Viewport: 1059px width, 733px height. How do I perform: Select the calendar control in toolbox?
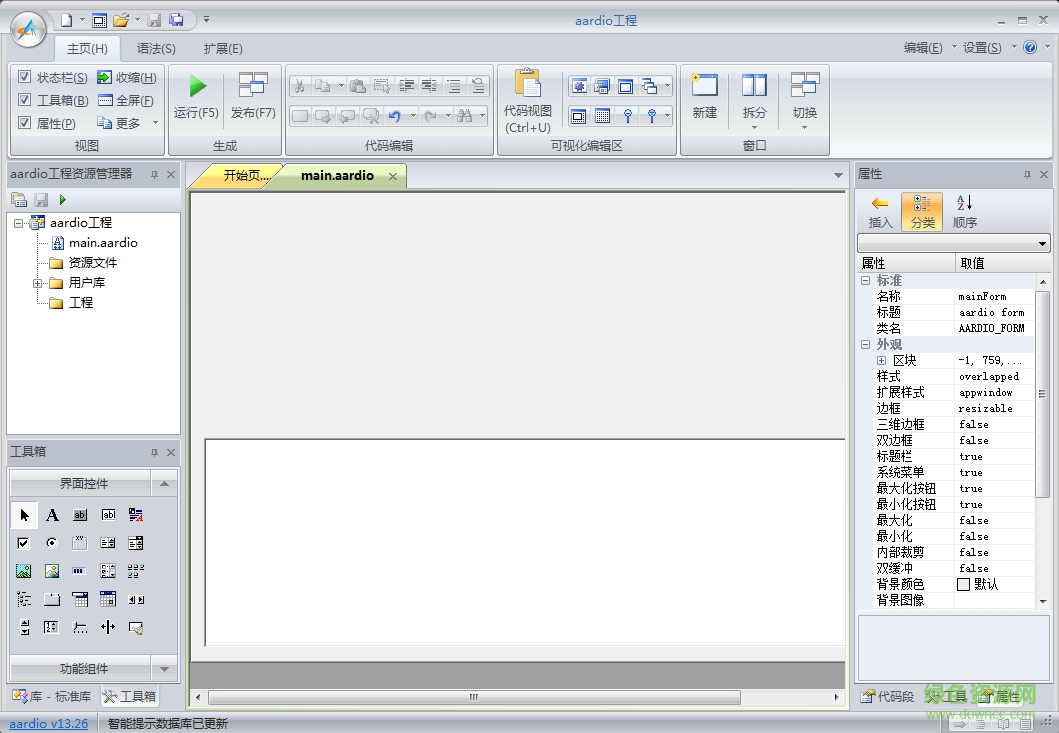click(108, 599)
